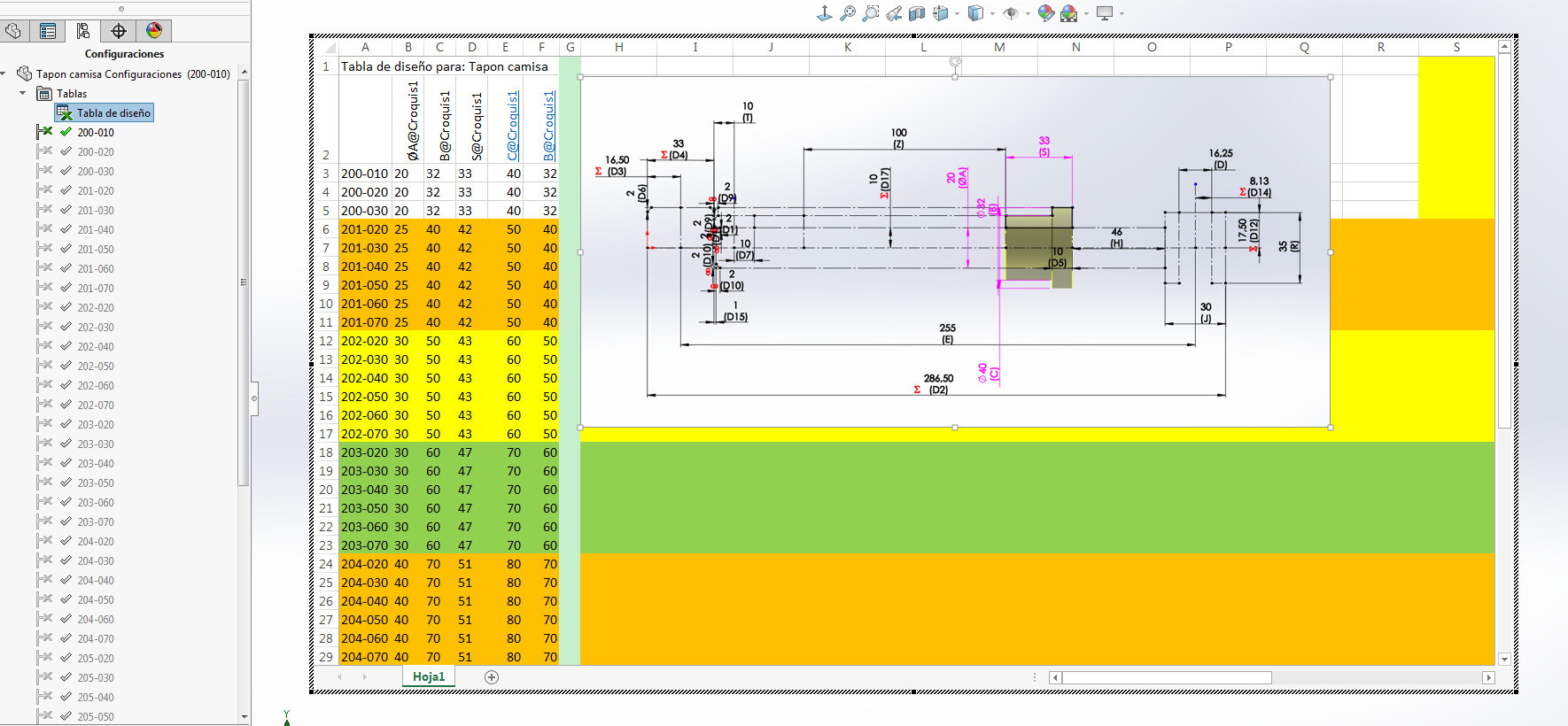Click the C@Croquis1 hyperlink header cell
Screen dimensions: 1568x726
(507, 119)
